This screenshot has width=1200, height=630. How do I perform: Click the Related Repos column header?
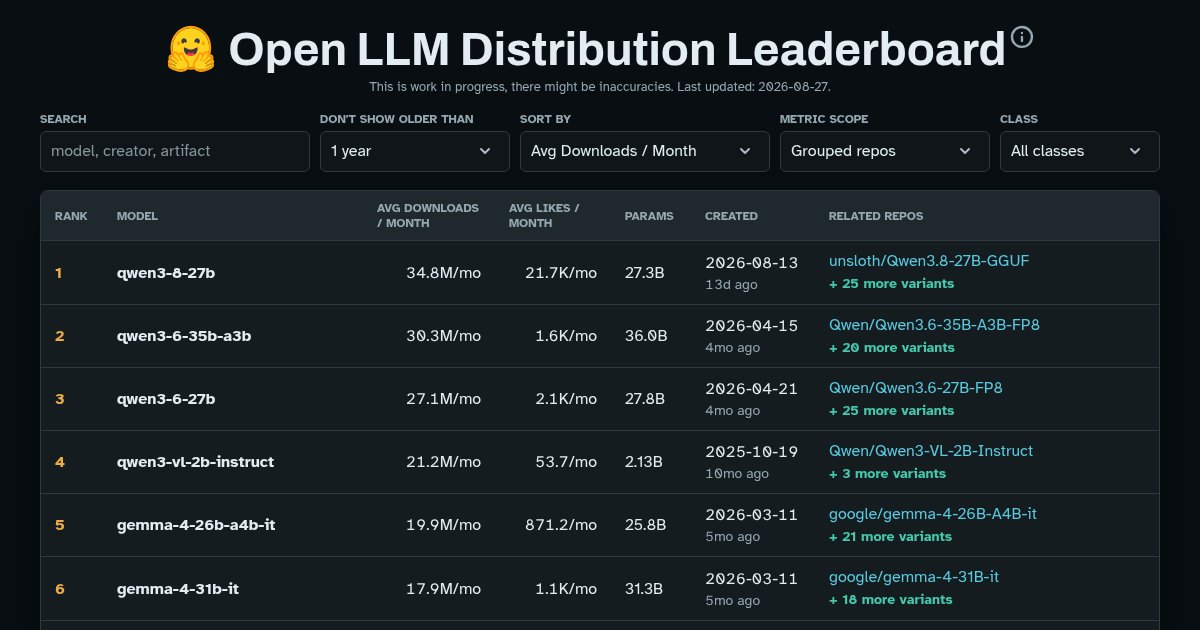click(x=876, y=216)
